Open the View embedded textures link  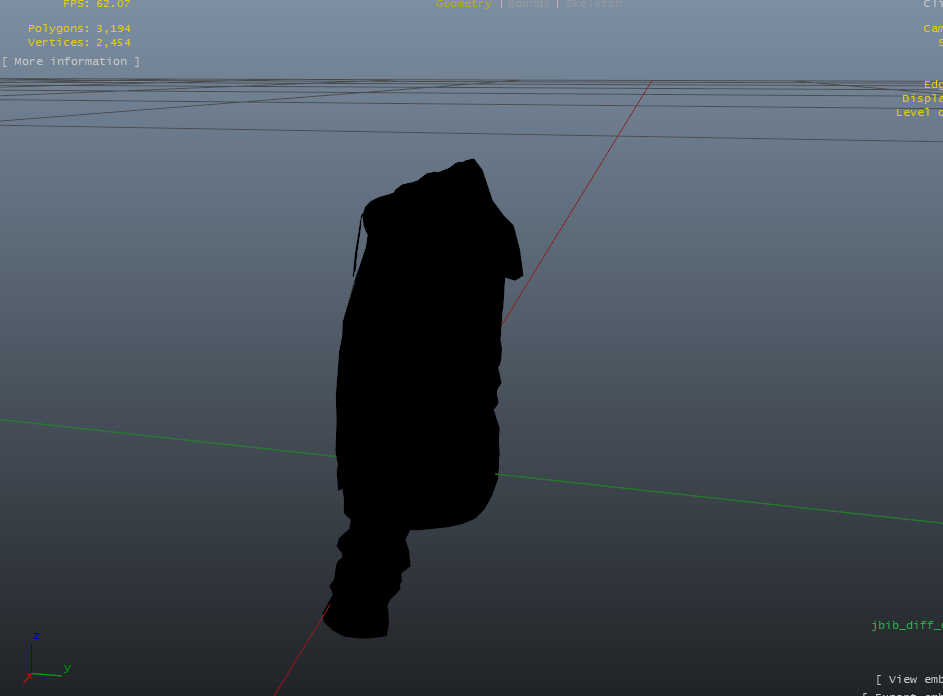click(x=909, y=679)
